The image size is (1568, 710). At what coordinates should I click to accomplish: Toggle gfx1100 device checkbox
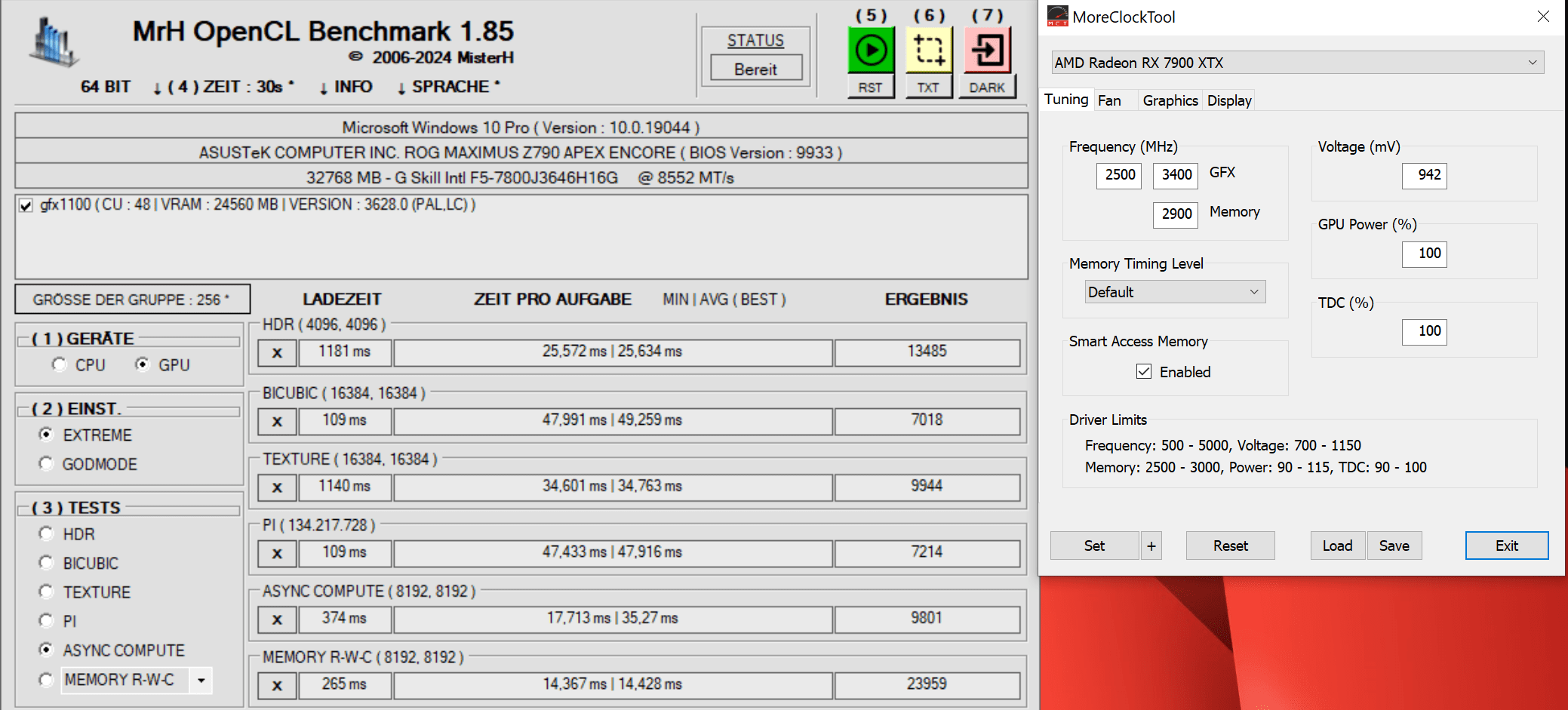pos(26,205)
